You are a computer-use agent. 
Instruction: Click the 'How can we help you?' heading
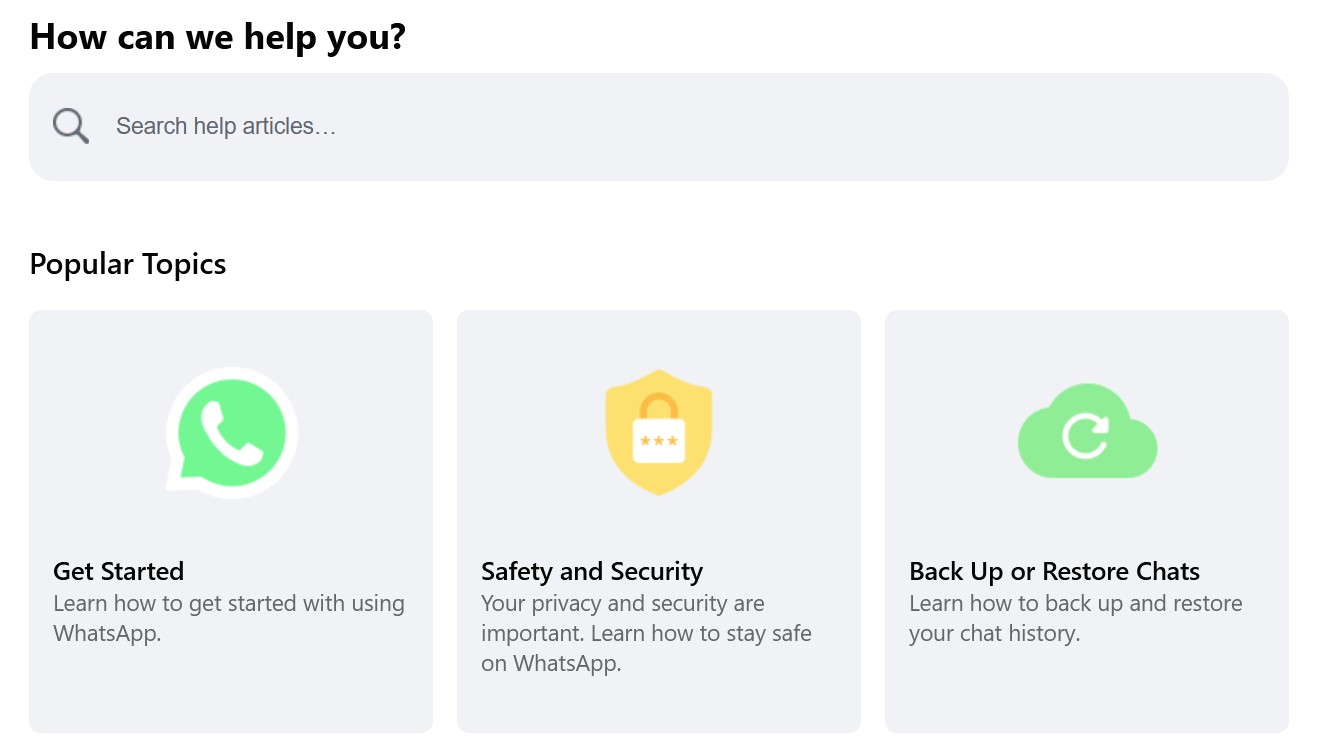point(217,36)
